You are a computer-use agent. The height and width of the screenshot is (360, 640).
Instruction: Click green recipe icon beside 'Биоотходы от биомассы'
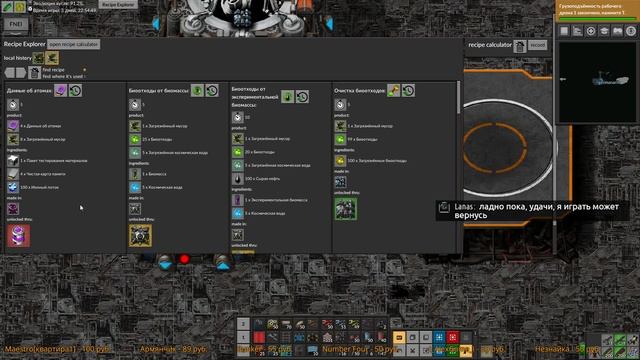[x=197, y=90]
